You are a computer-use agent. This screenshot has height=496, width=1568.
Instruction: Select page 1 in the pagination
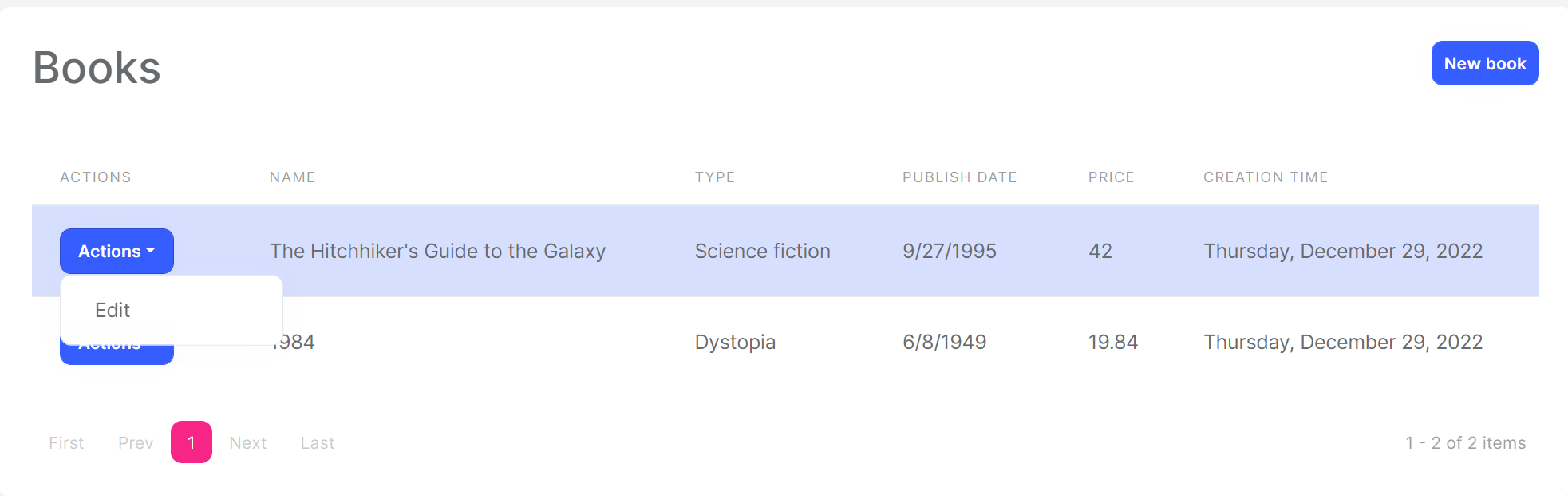[192, 442]
